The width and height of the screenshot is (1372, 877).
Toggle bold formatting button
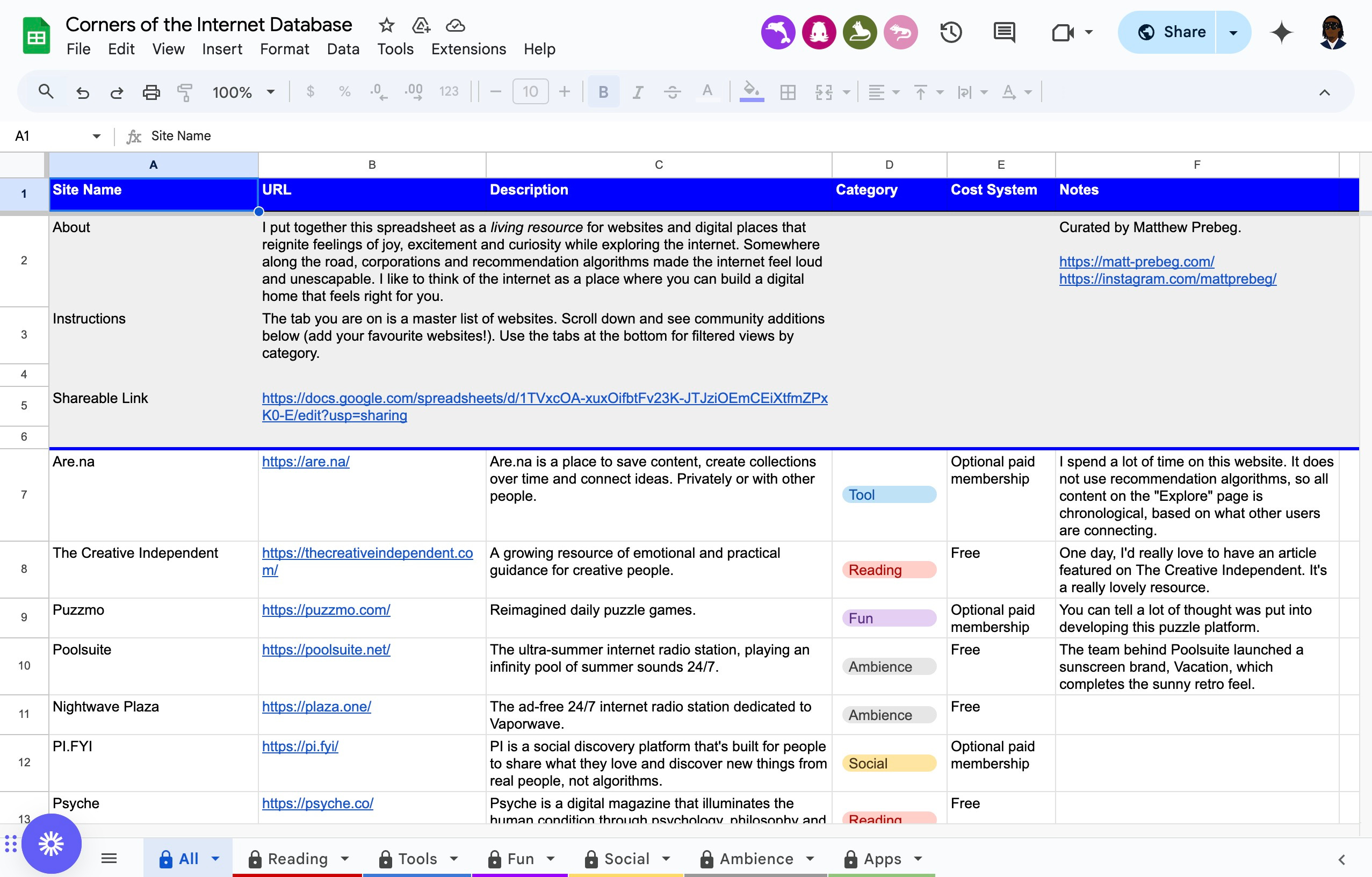point(603,92)
